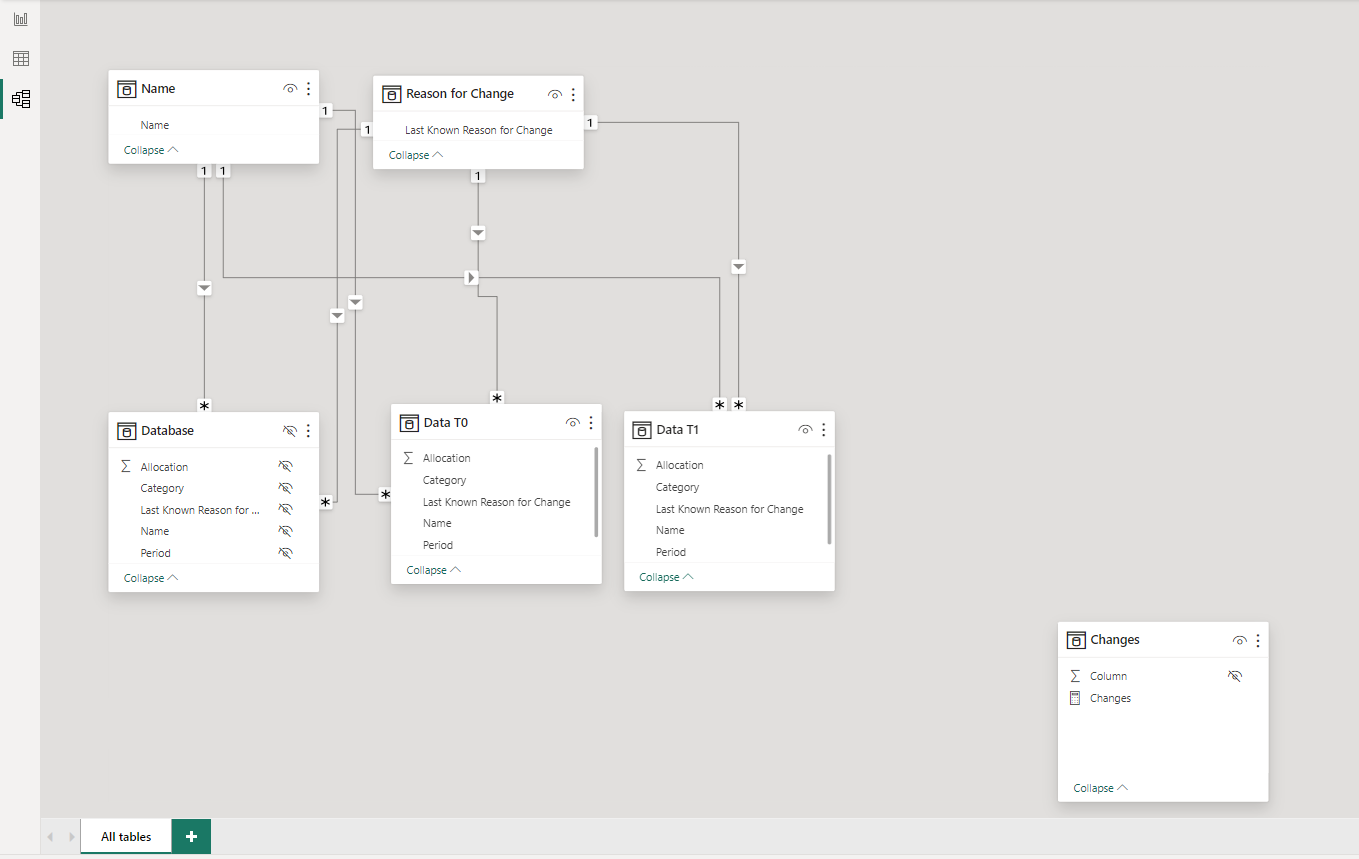Go to previous layout tab arrow

pos(51,836)
